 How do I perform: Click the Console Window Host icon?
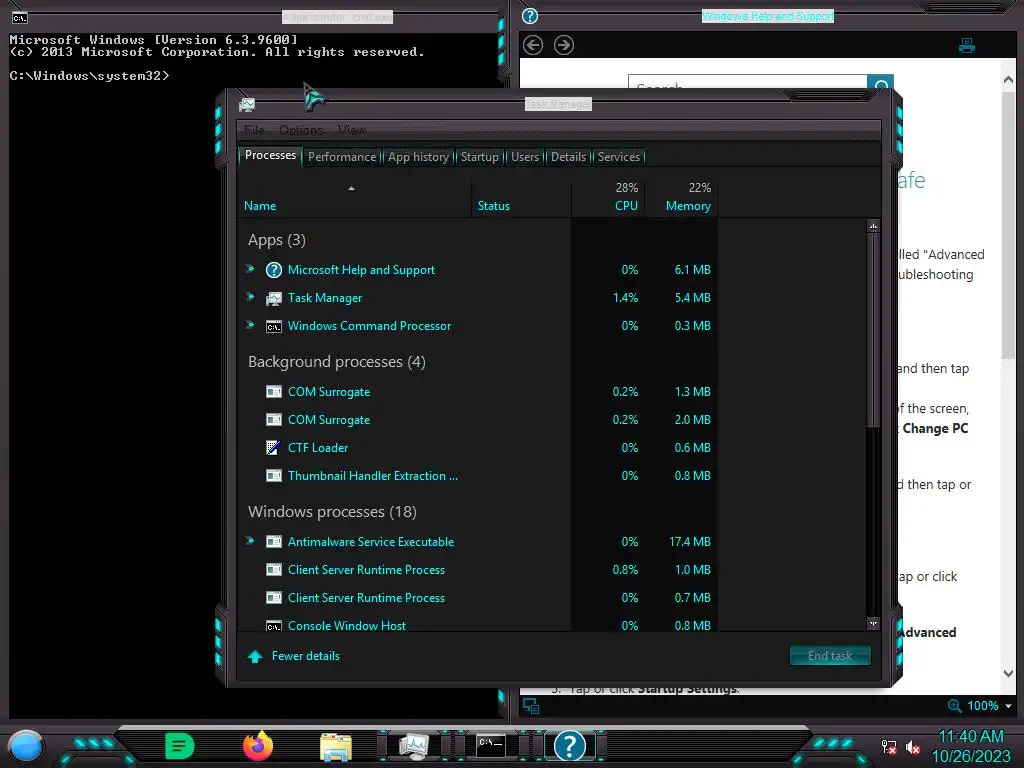click(274, 626)
